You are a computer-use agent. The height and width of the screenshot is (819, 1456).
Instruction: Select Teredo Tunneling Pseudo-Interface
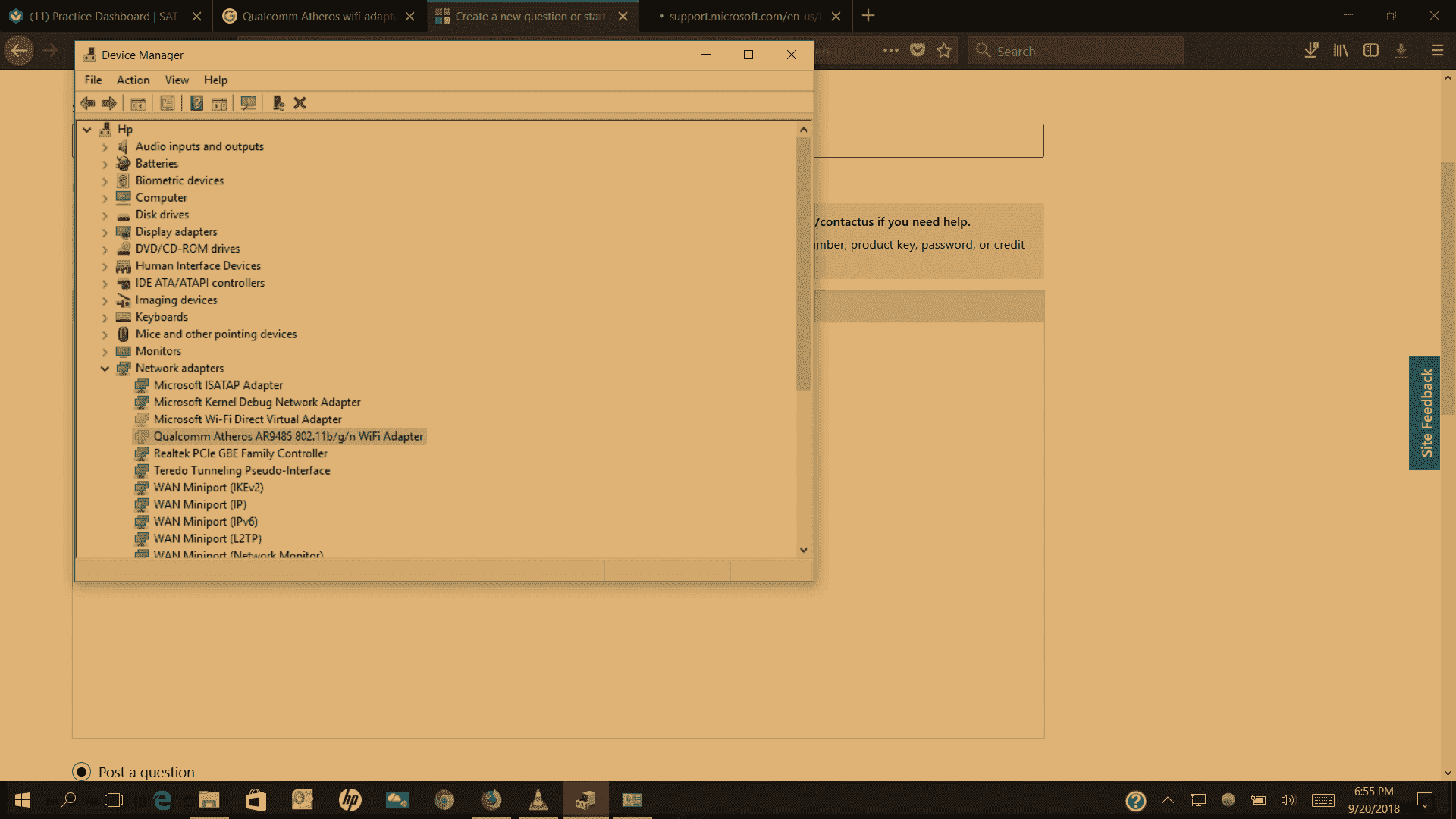pos(242,471)
